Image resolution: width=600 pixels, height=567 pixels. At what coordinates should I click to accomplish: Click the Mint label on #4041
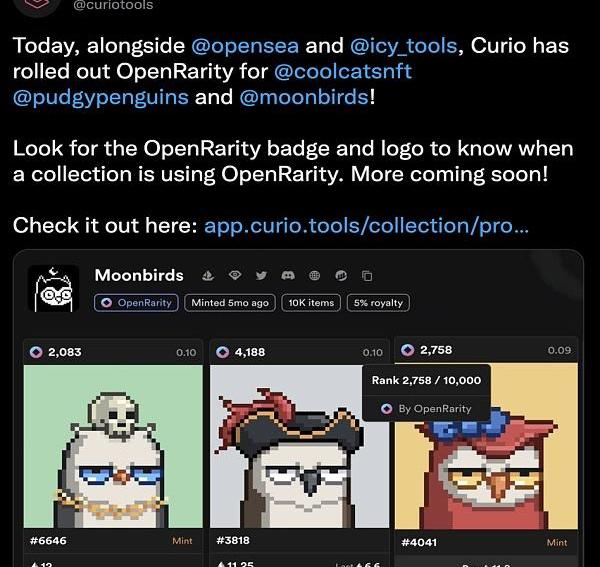[557, 543]
